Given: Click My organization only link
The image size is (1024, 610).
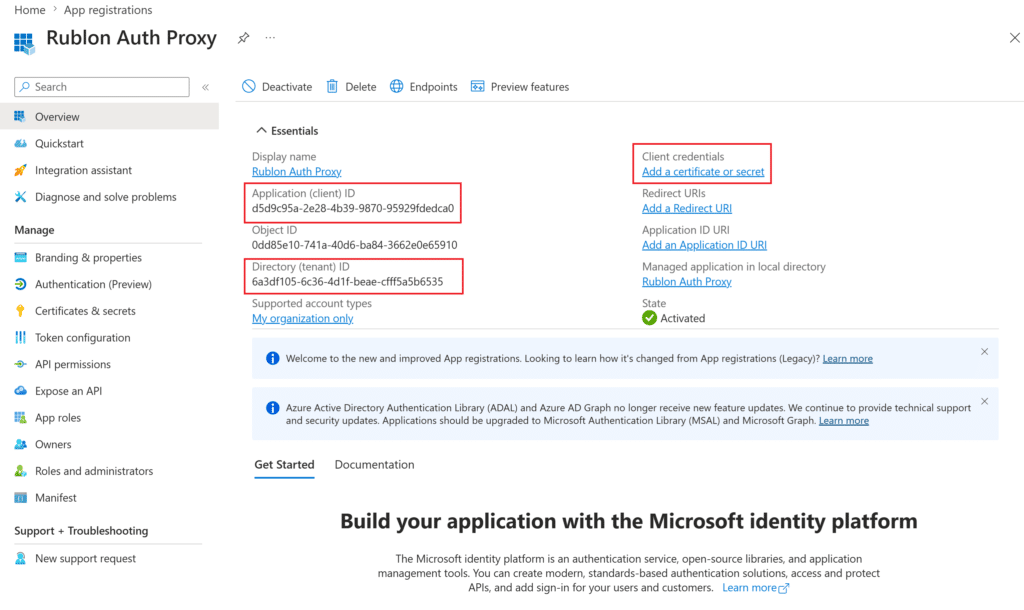Looking at the screenshot, I should tap(302, 318).
